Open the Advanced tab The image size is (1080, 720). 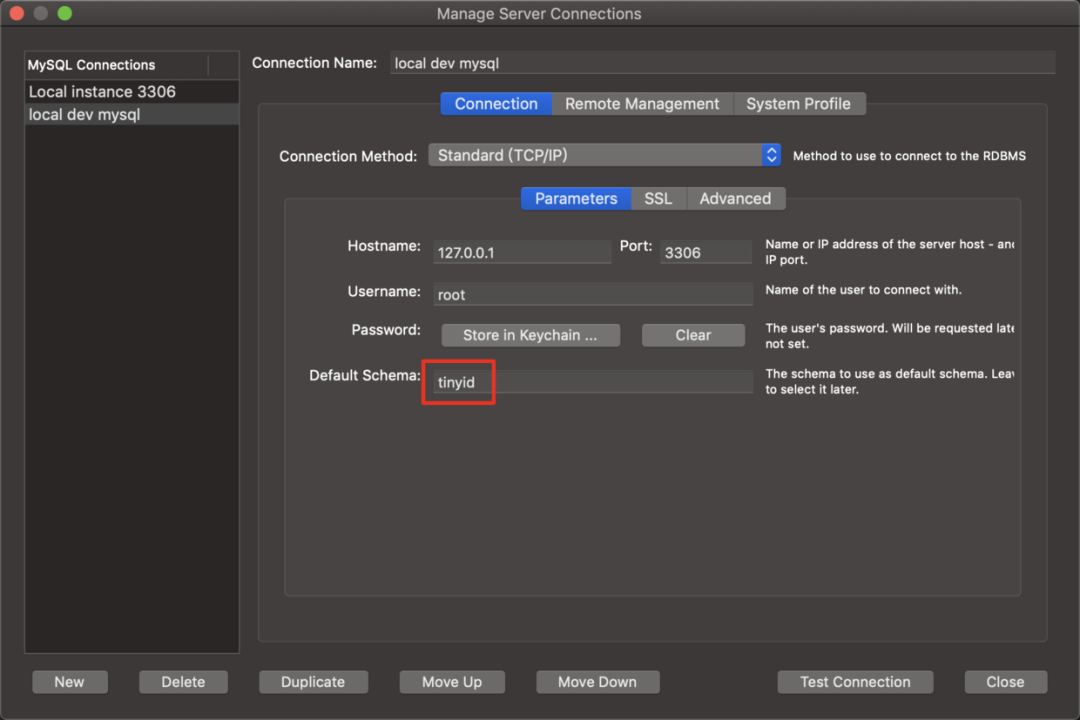pyautogui.click(x=735, y=198)
